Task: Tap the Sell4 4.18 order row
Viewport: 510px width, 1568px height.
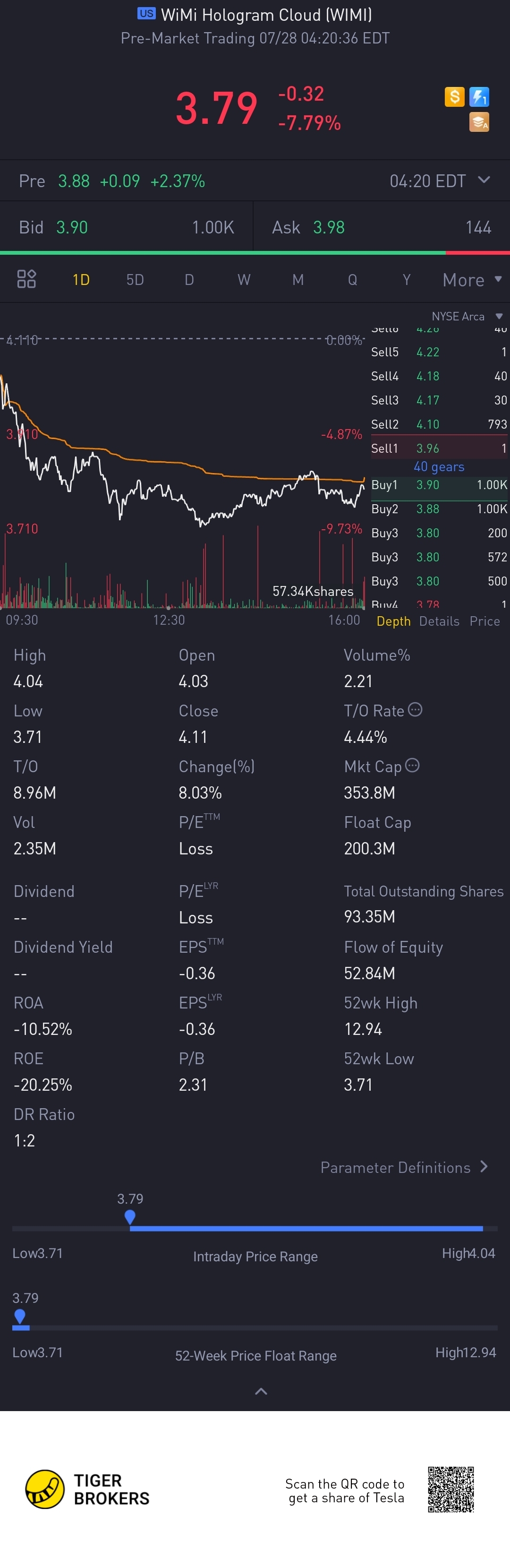Action: 440,376
